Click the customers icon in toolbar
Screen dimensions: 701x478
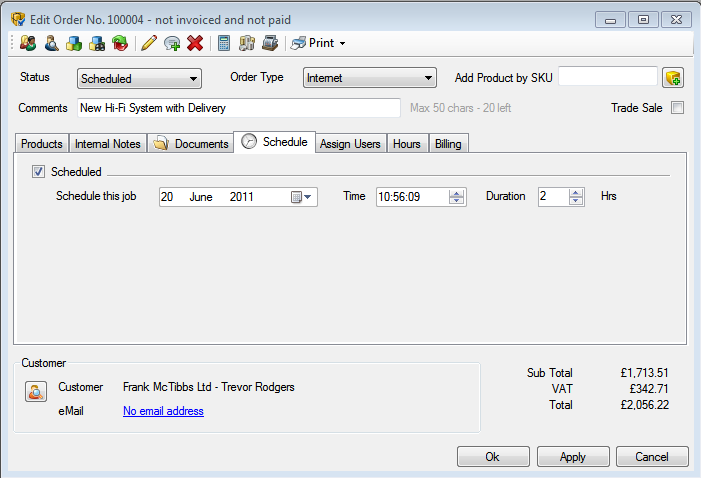coord(28,43)
